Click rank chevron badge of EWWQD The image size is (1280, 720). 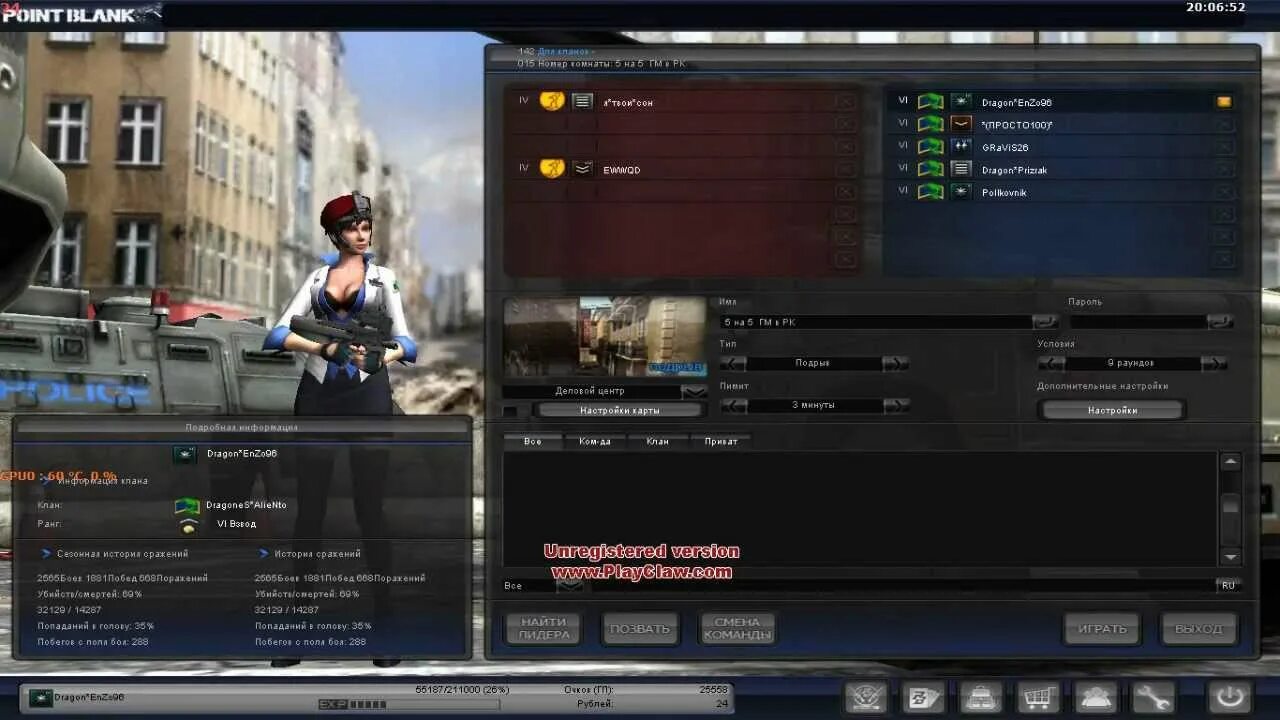(x=582, y=169)
